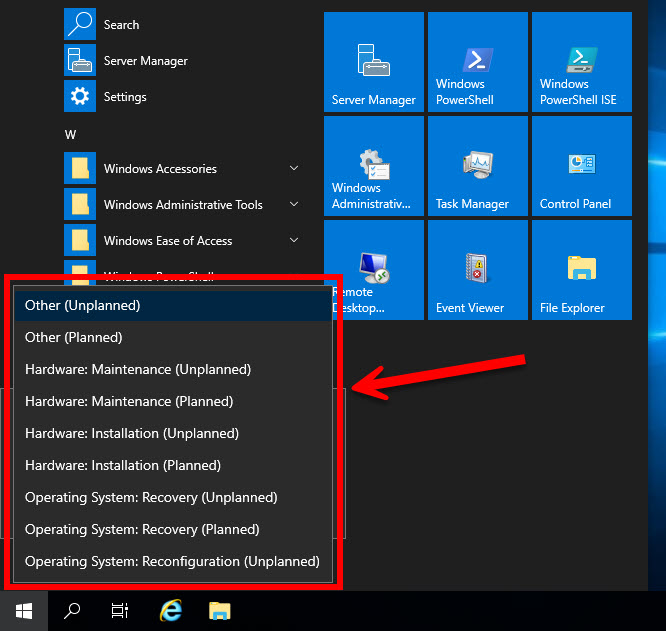Open Search from the app list
666x631 pixels.
point(183,24)
